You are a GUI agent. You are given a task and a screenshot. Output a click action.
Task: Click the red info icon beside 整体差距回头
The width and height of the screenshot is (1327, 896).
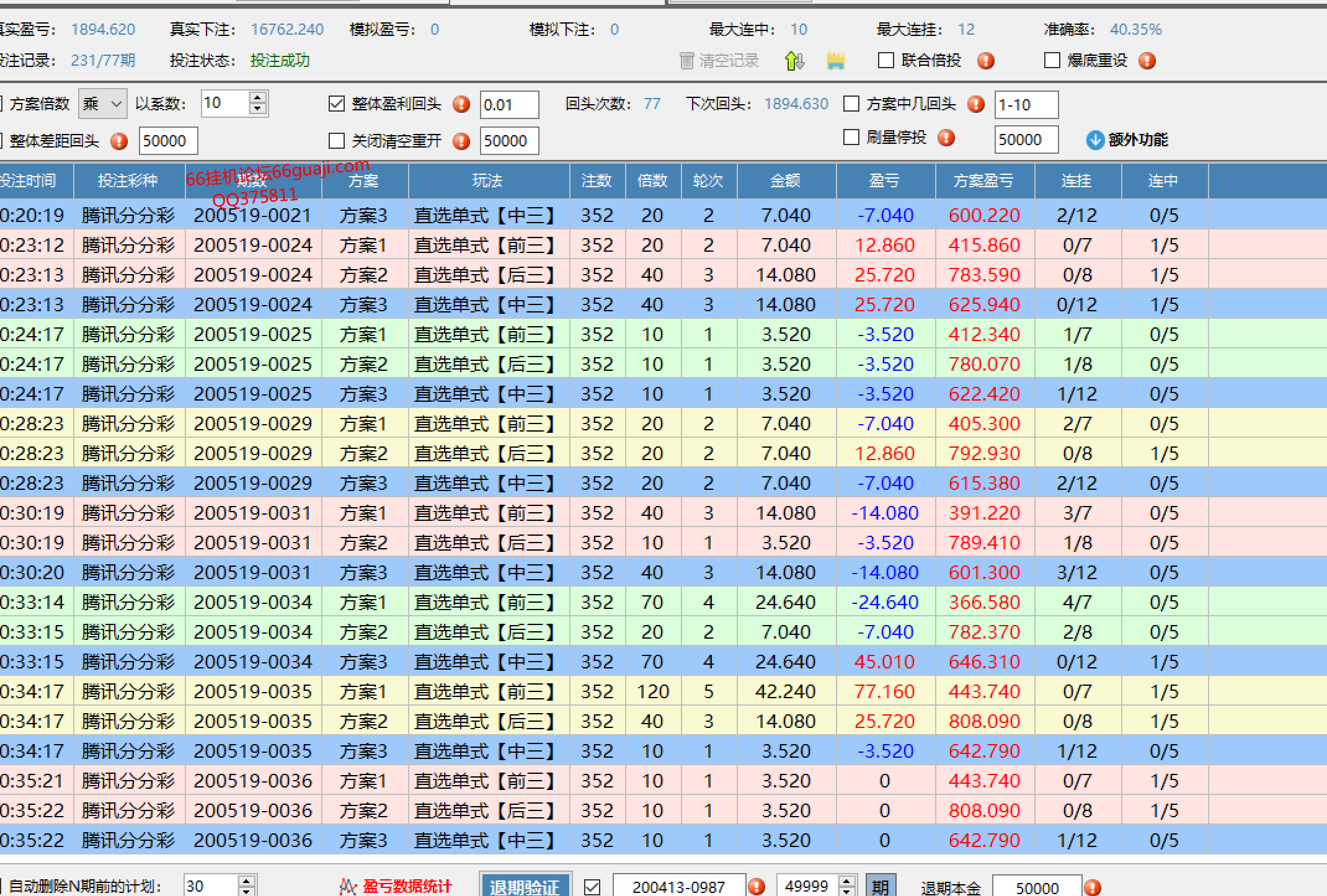click(119, 141)
